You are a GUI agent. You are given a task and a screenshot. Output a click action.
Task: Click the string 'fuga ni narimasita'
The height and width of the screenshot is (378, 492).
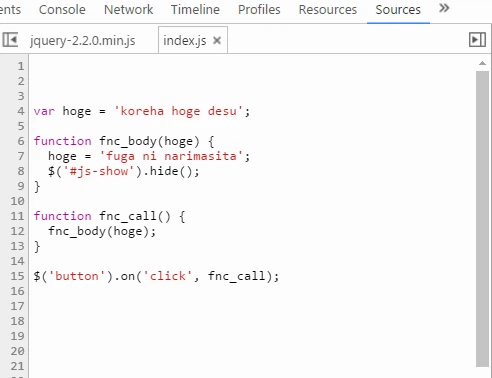[171, 156]
